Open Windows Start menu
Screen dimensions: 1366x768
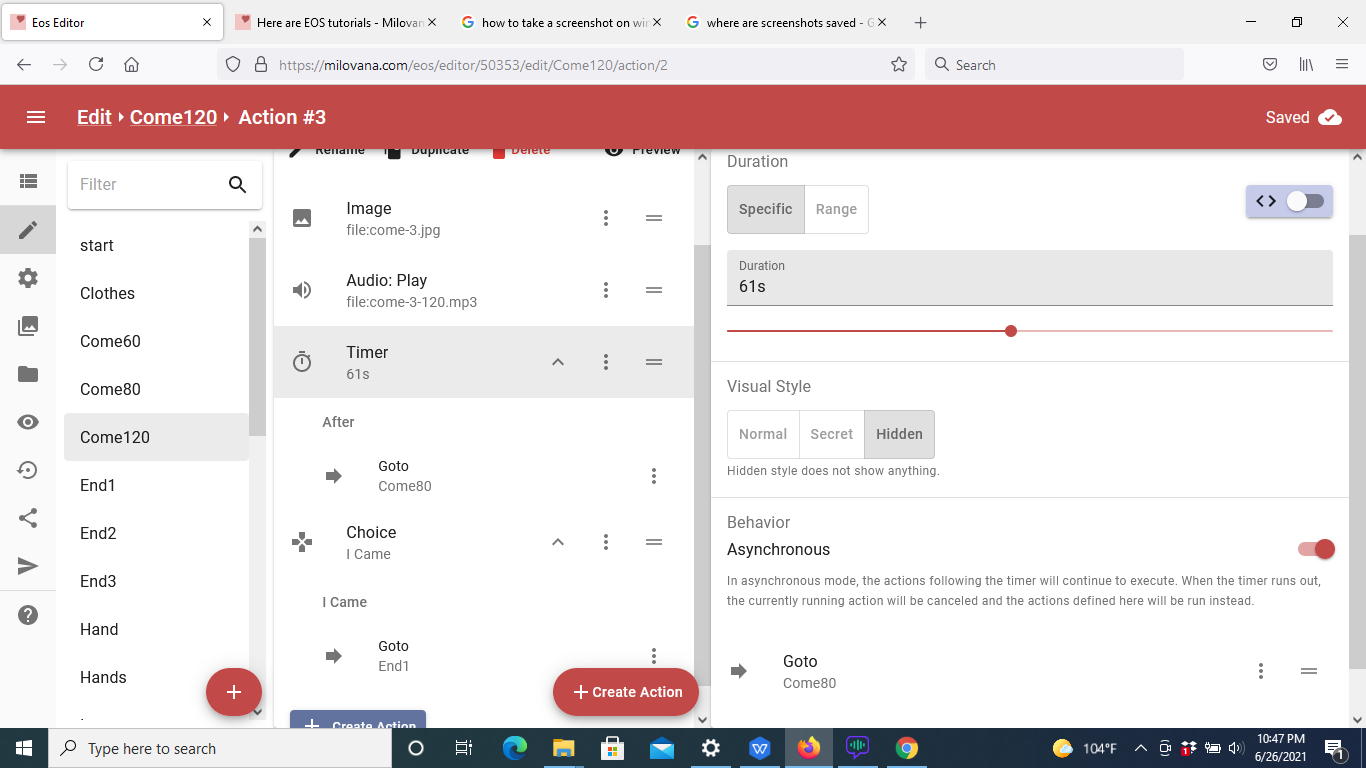click(x=24, y=748)
